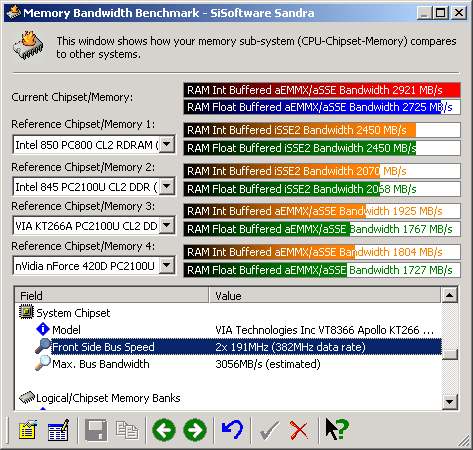Close the Memory Bandwidth Benchmark window
Screen dimensions: 473x450
459,13
